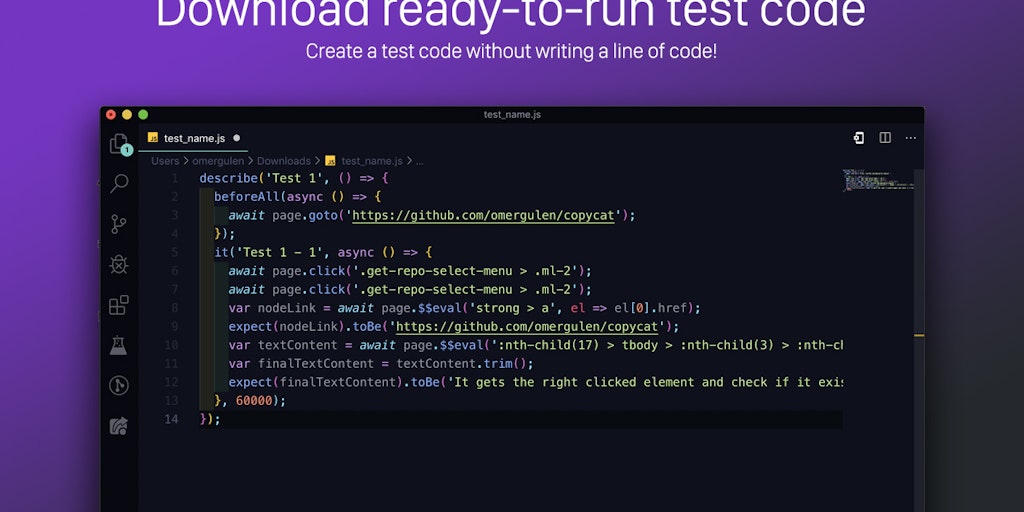
Task: Select the test_name.js breadcrumb segment
Action: (372, 161)
